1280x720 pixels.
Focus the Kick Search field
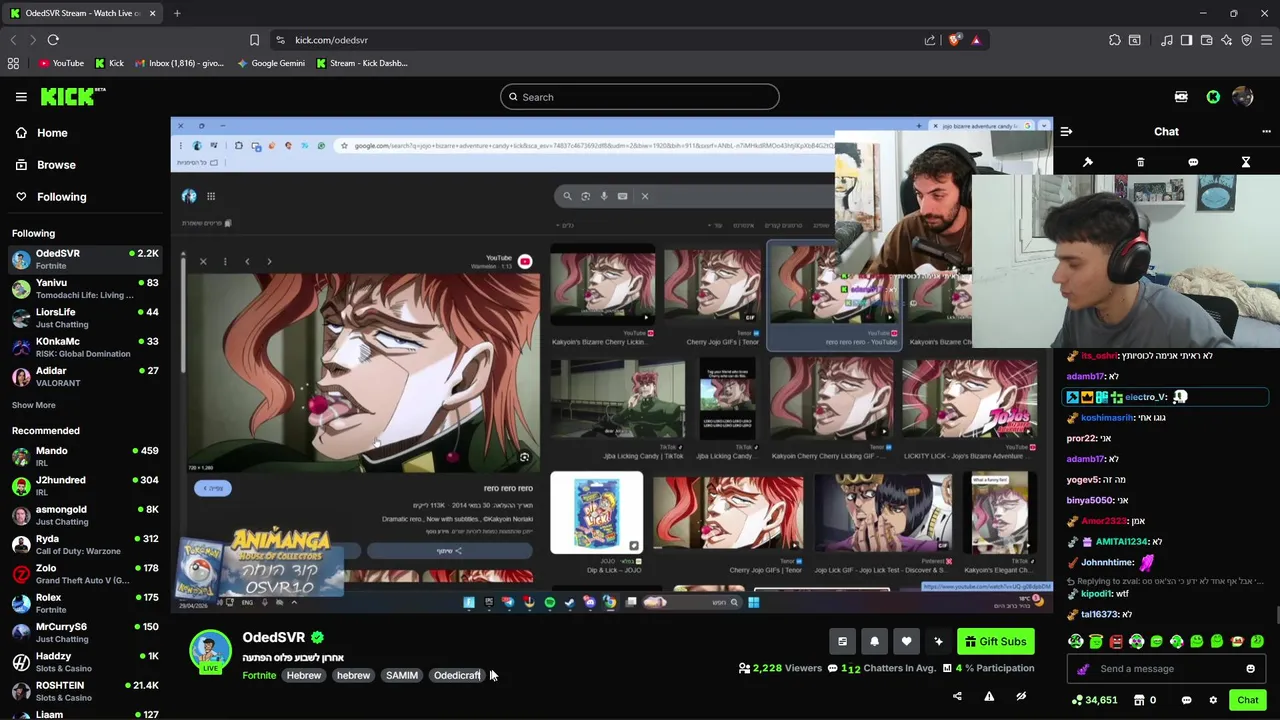click(x=640, y=97)
